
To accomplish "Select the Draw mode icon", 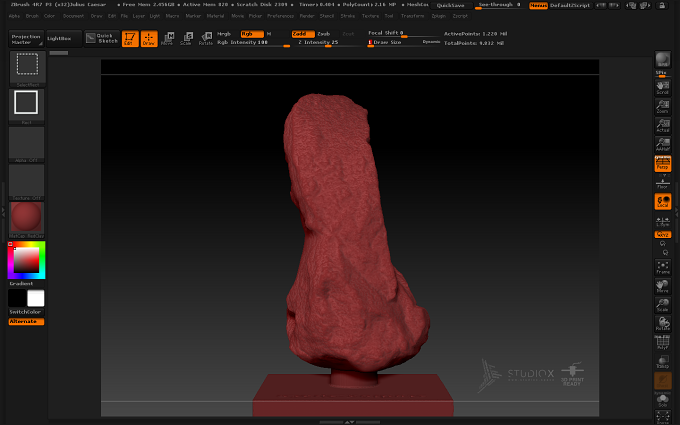I will [149, 39].
